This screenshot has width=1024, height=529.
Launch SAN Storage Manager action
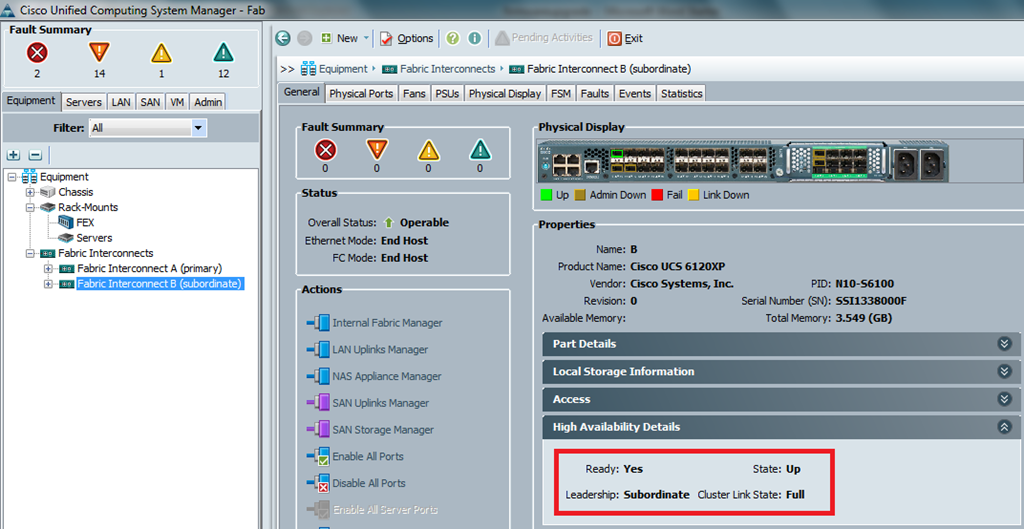tap(370, 430)
